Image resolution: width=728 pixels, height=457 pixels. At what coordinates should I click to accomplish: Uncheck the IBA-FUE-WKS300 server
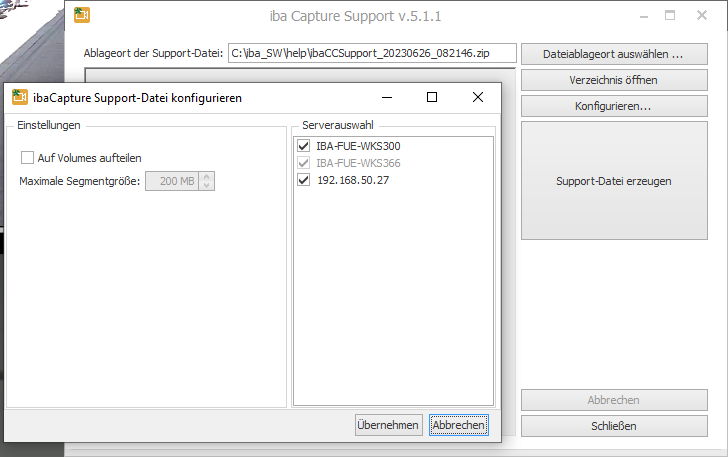(x=304, y=146)
